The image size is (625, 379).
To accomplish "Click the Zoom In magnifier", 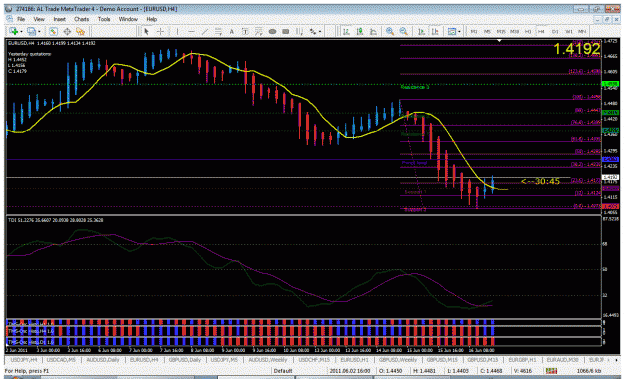I will click(390, 31).
